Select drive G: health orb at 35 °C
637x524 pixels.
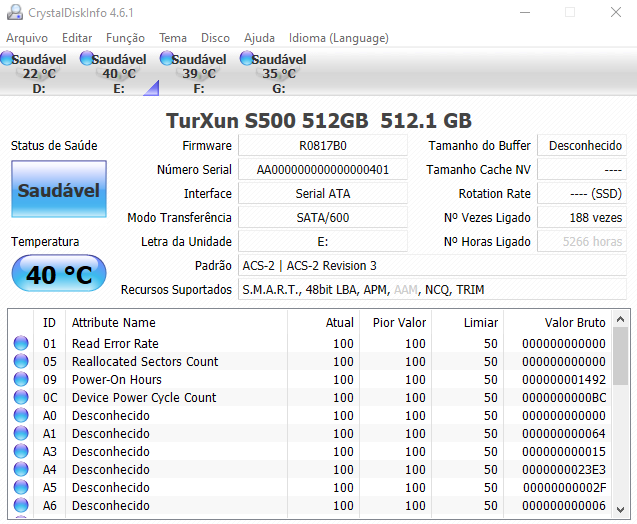click(247, 58)
